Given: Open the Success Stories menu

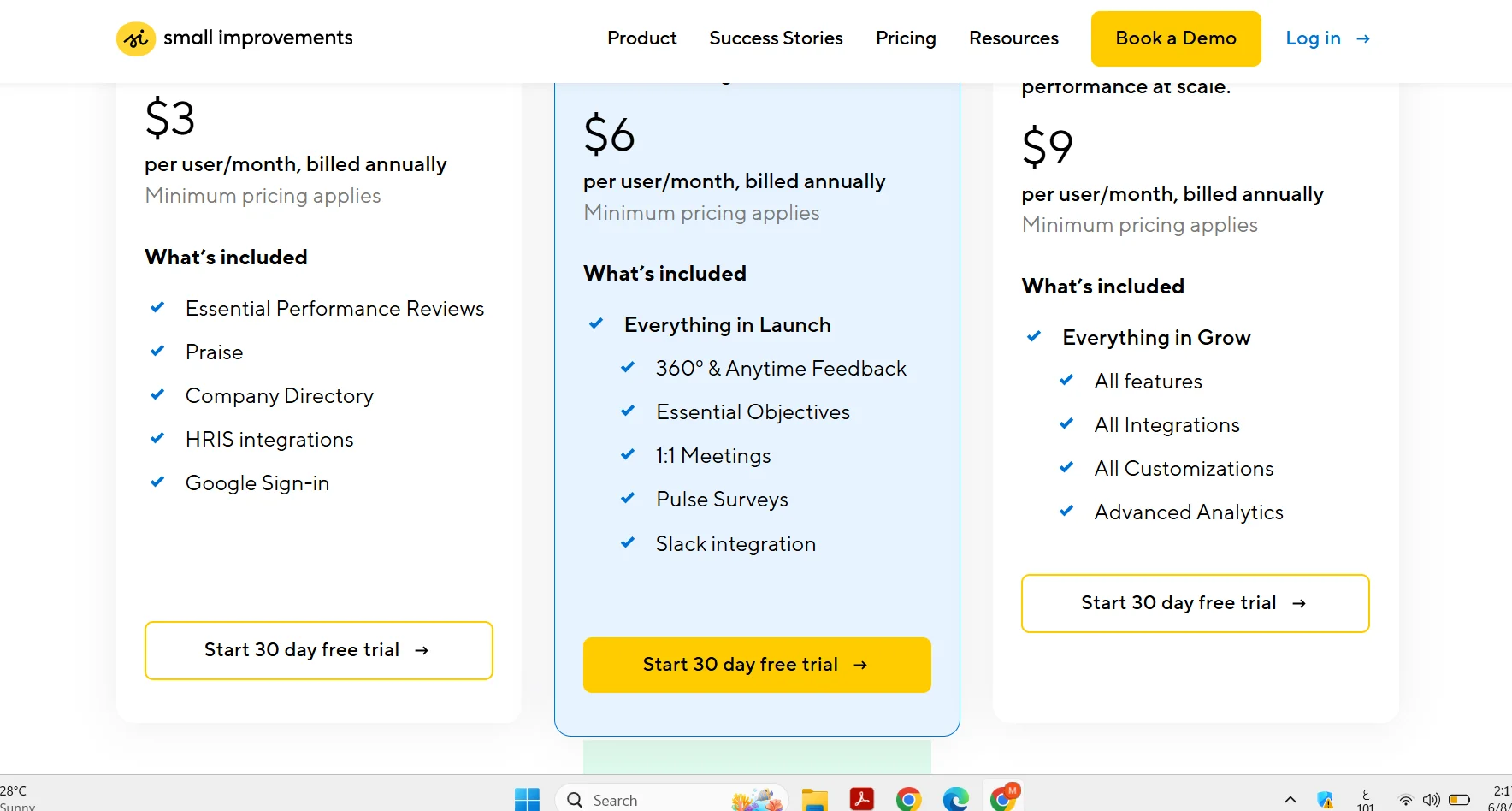Looking at the screenshot, I should [x=776, y=38].
